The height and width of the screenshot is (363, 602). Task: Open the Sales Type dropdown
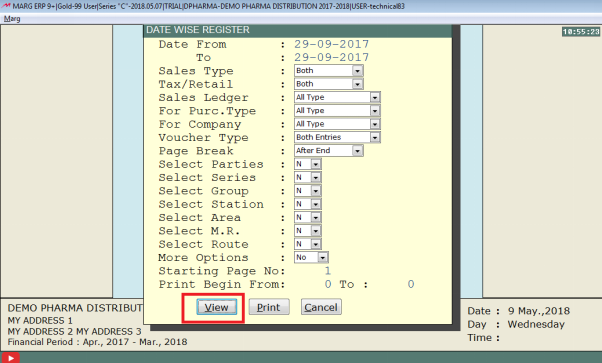(x=357, y=71)
